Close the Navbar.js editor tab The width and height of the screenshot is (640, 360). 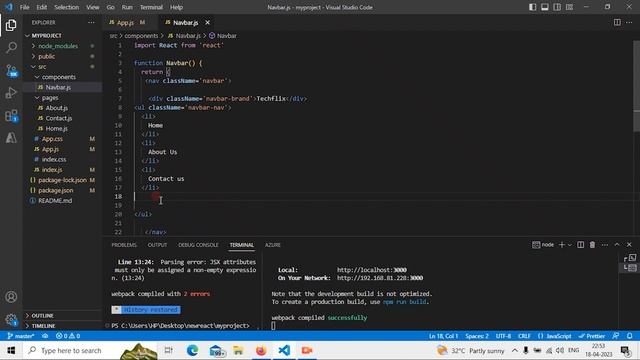(207, 22)
